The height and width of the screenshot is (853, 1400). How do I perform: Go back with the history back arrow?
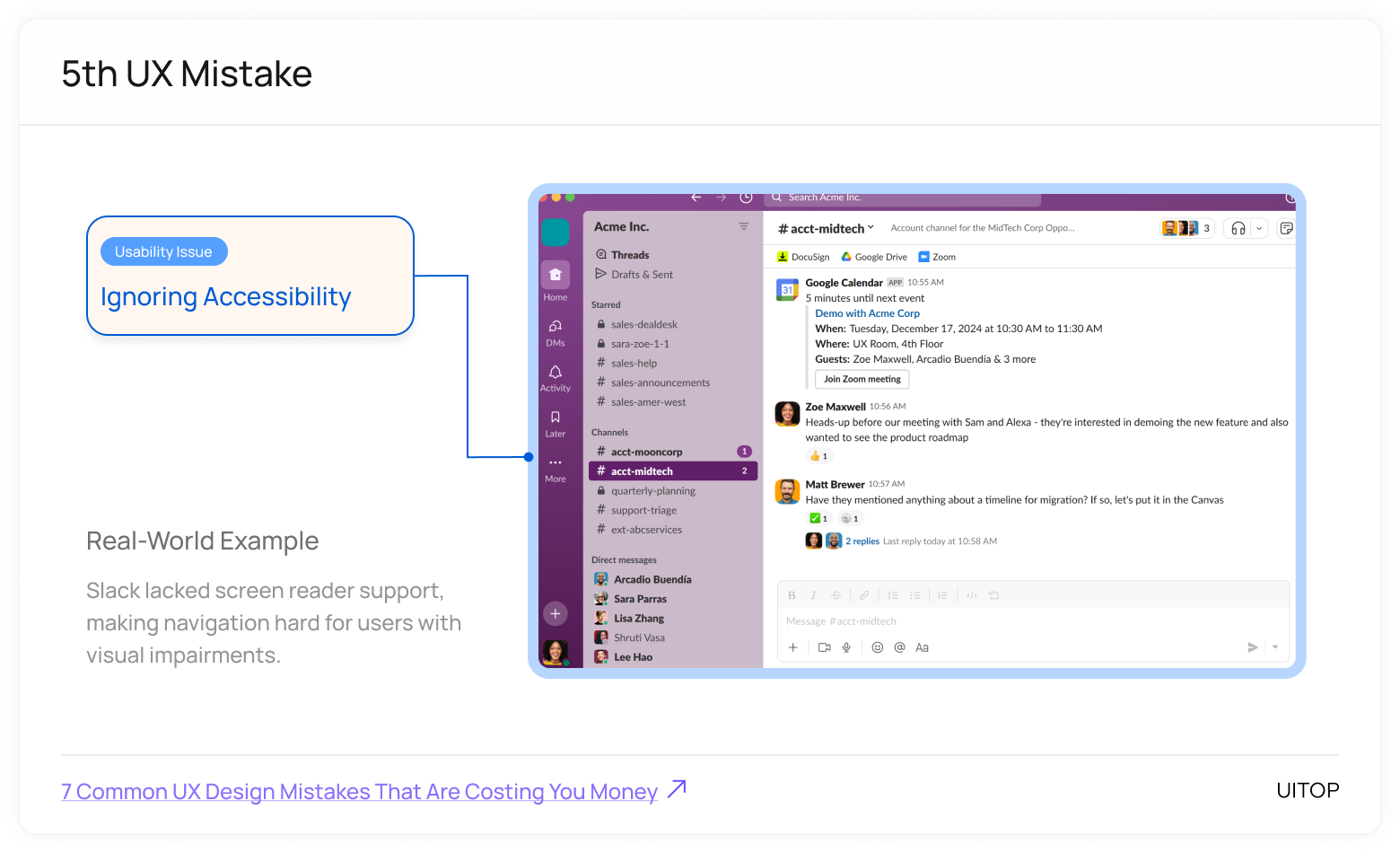(x=696, y=198)
